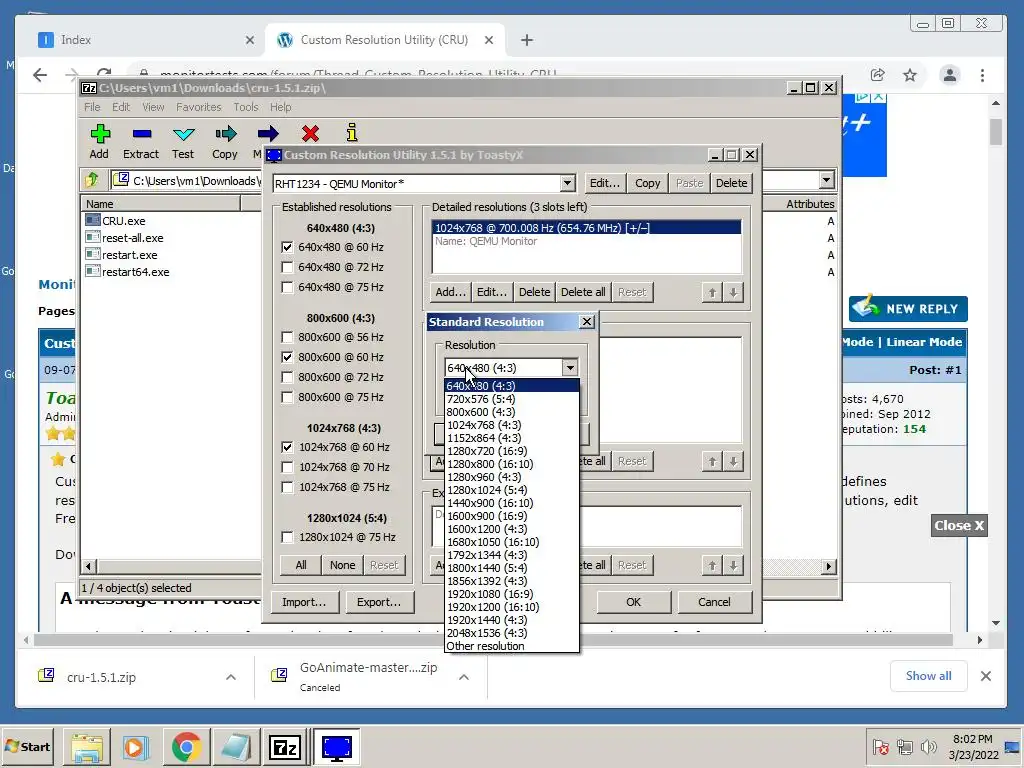Screen dimensions: 1024x768
Task: Click the Import... button
Action: point(304,602)
